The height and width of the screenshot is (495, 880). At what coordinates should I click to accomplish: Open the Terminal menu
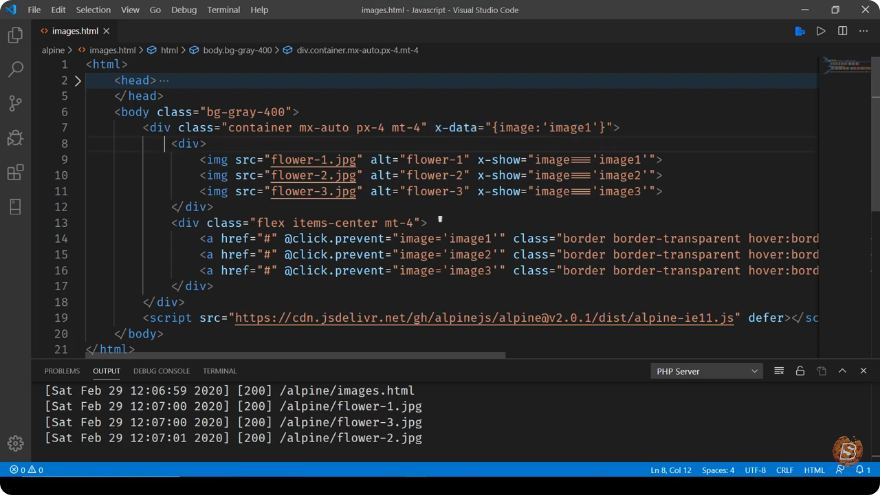click(223, 10)
